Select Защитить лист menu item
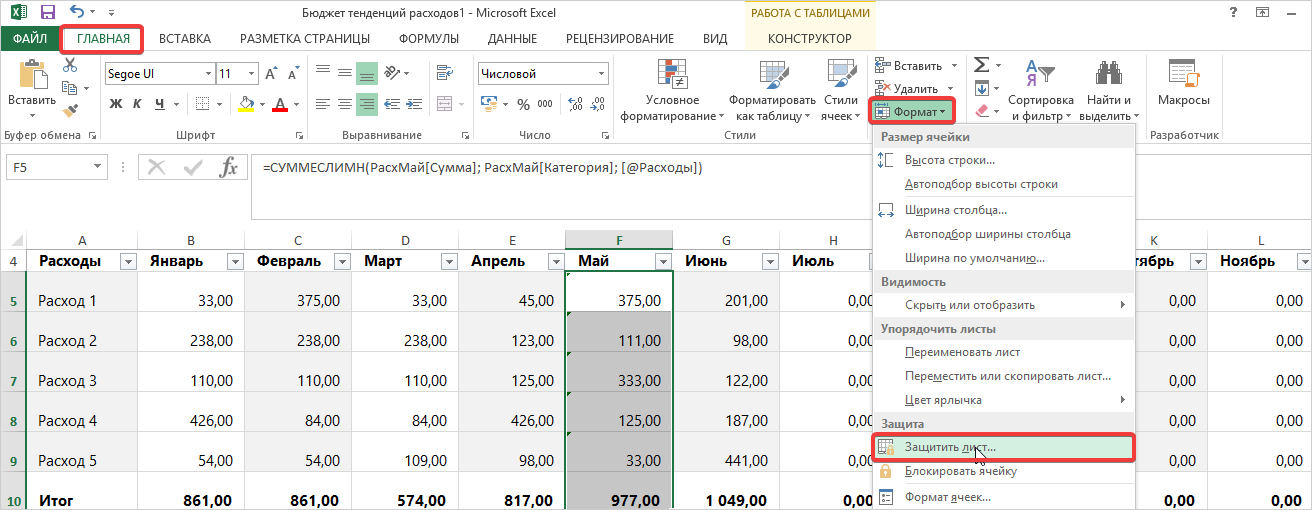Viewport: 1312px width, 510px height. (x=950, y=447)
